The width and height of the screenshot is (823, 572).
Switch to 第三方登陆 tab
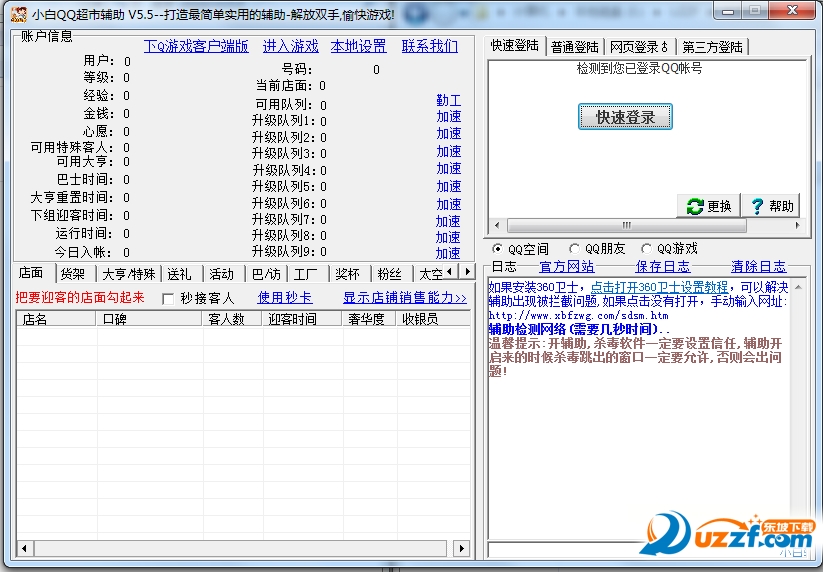(x=712, y=47)
